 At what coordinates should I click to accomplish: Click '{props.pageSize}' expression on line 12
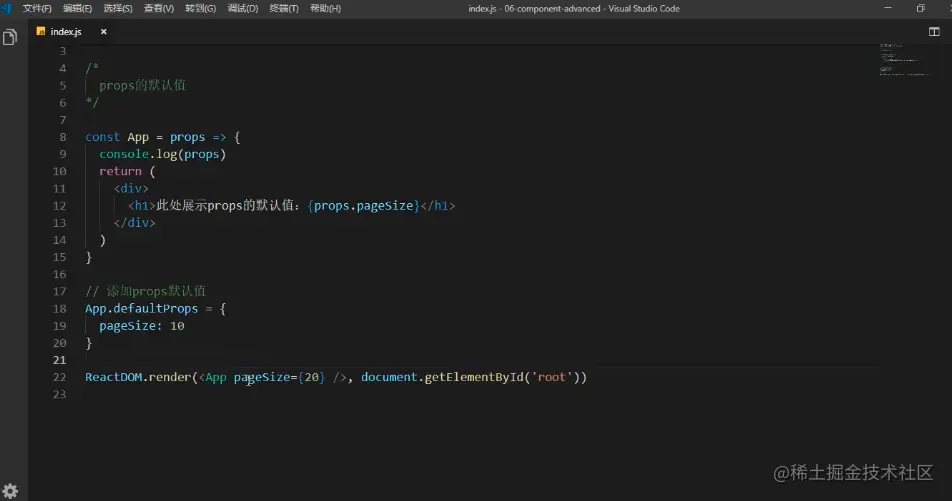(364, 206)
